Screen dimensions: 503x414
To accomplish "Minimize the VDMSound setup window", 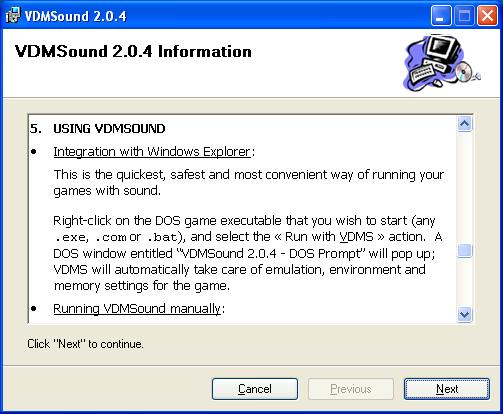I will pos(440,16).
